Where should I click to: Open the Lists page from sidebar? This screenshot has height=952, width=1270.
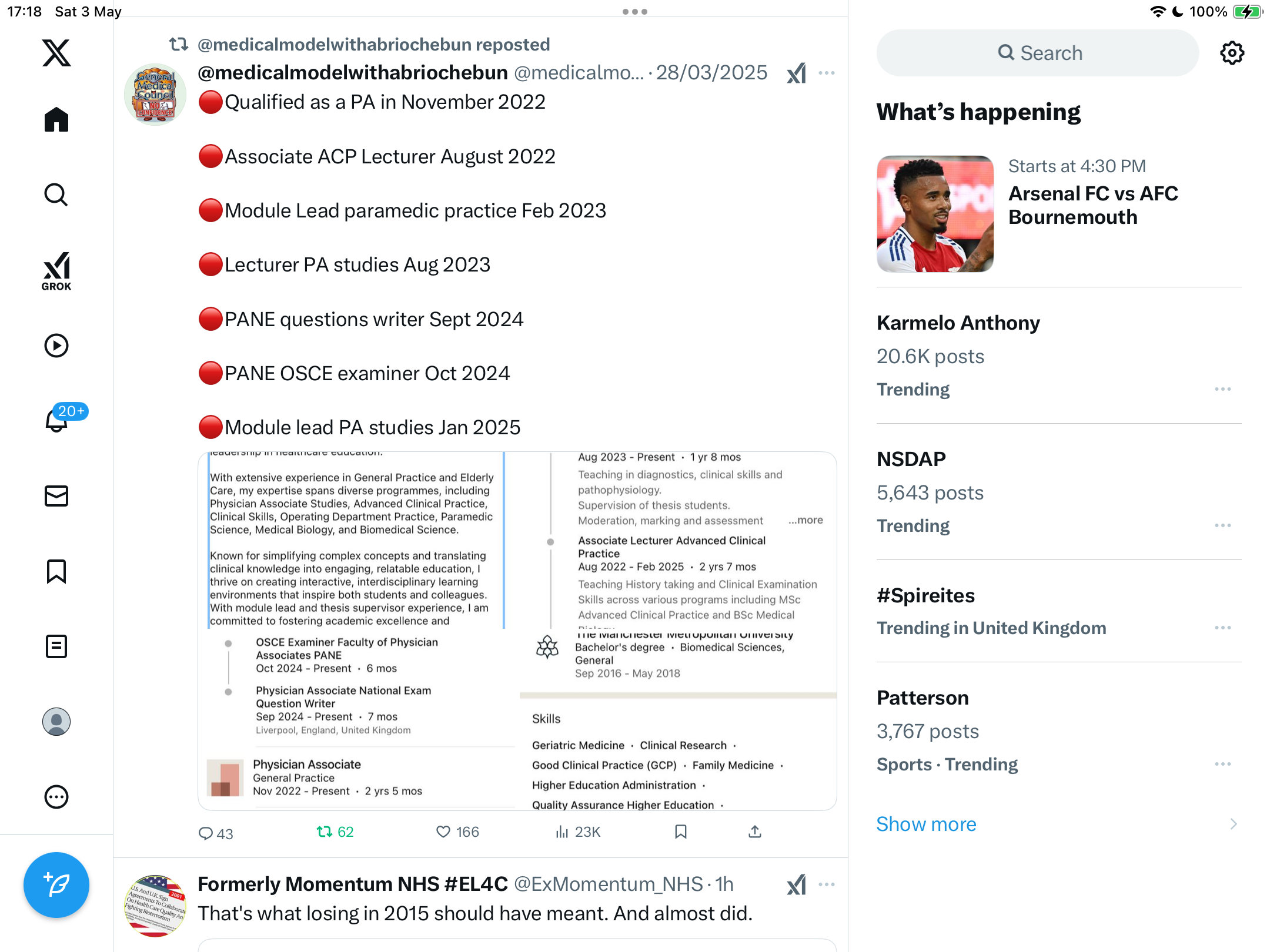click(x=56, y=646)
